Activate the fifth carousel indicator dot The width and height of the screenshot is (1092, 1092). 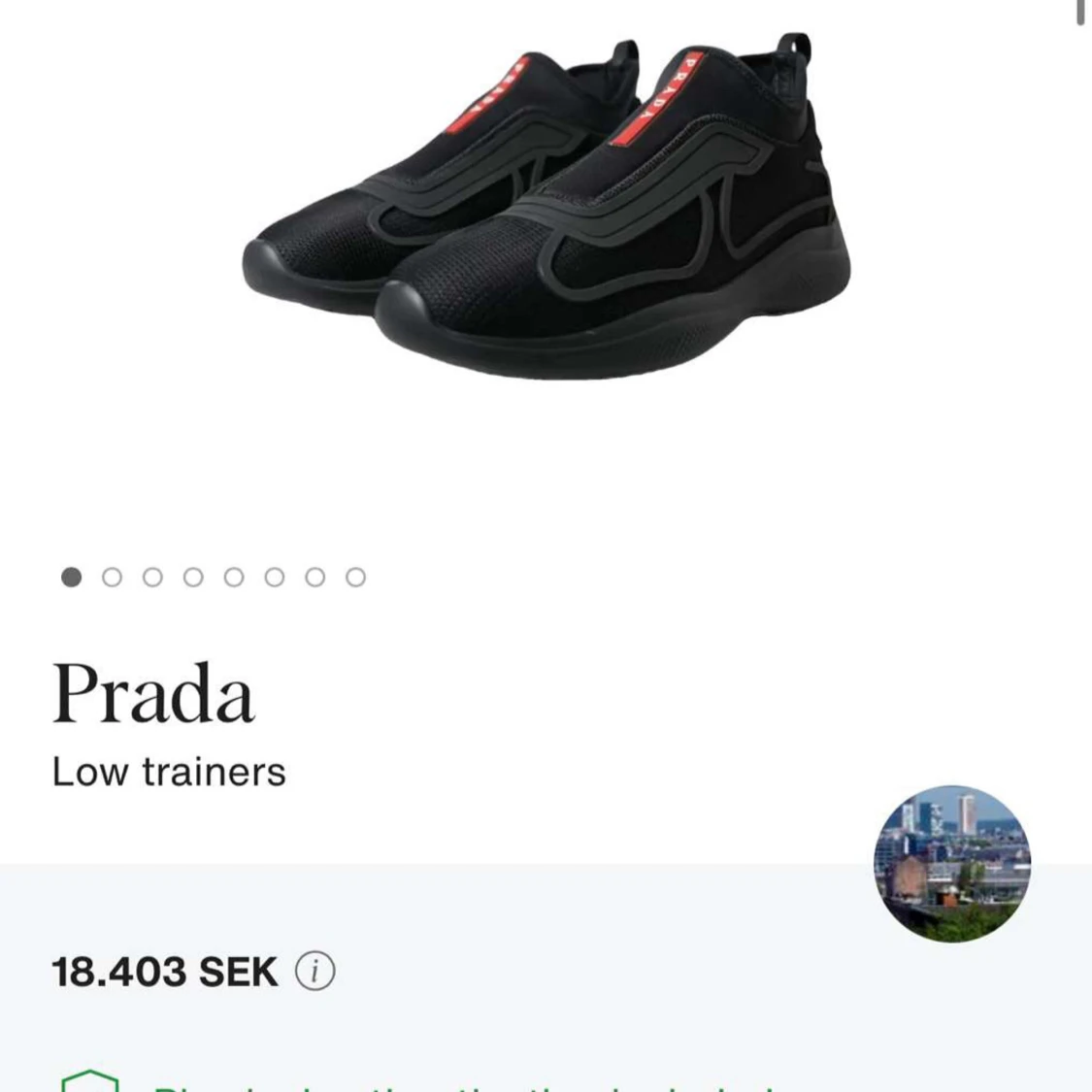tap(234, 576)
